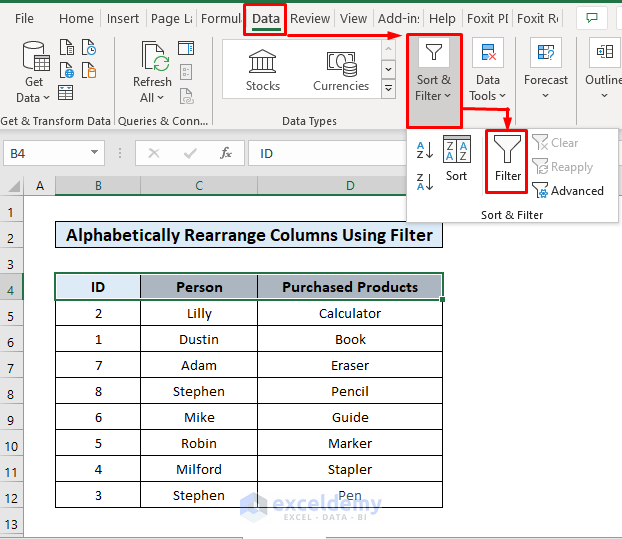This screenshot has height=539, width=622.
Task: Open the Outline dropdown
Action: (603, 70)
